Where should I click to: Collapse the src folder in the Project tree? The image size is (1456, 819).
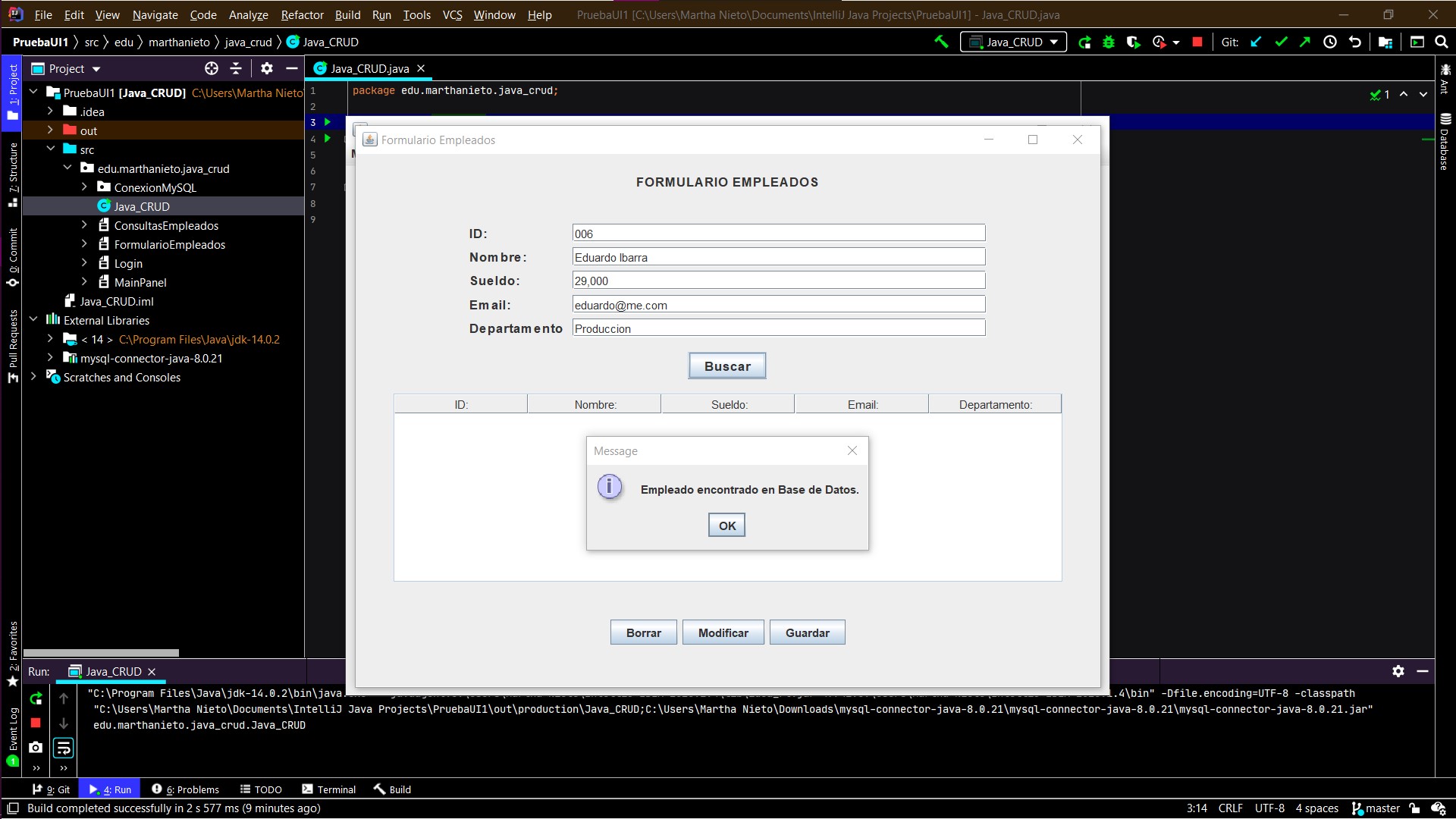click(52, 149)
